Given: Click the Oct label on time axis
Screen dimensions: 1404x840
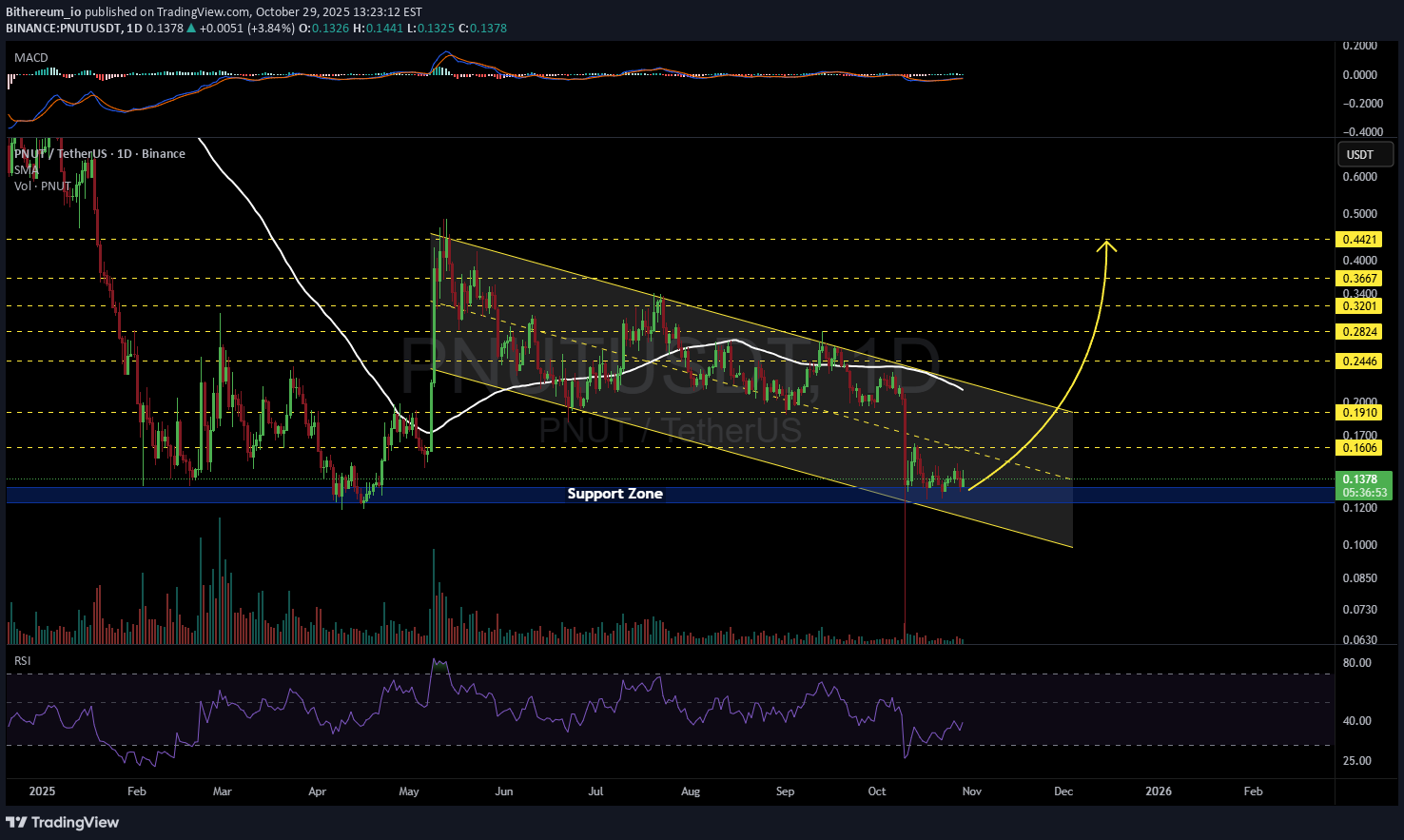Looking at the screenshot, I should (x=877, y=791).
